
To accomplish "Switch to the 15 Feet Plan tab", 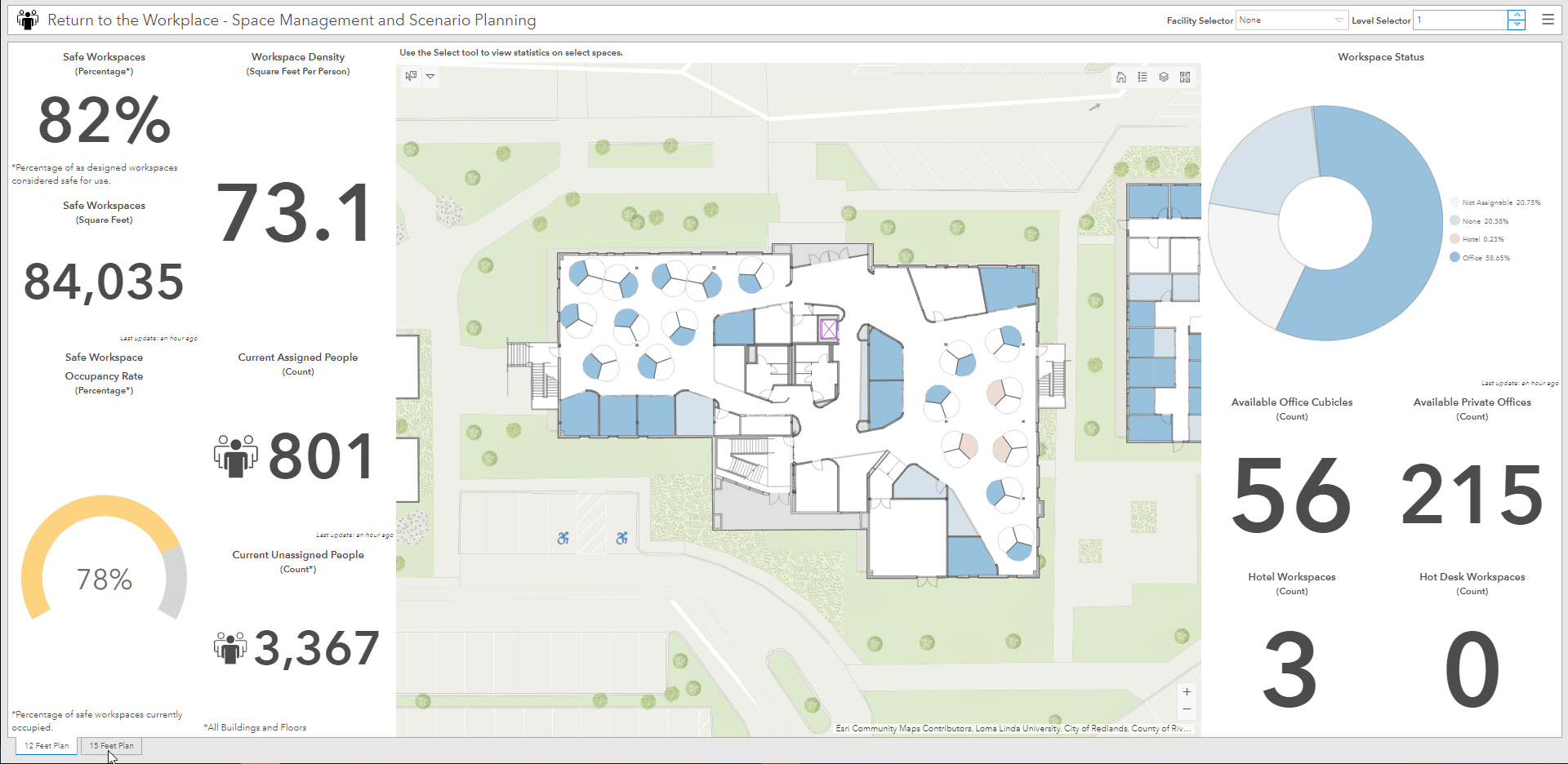I will 111,745.
